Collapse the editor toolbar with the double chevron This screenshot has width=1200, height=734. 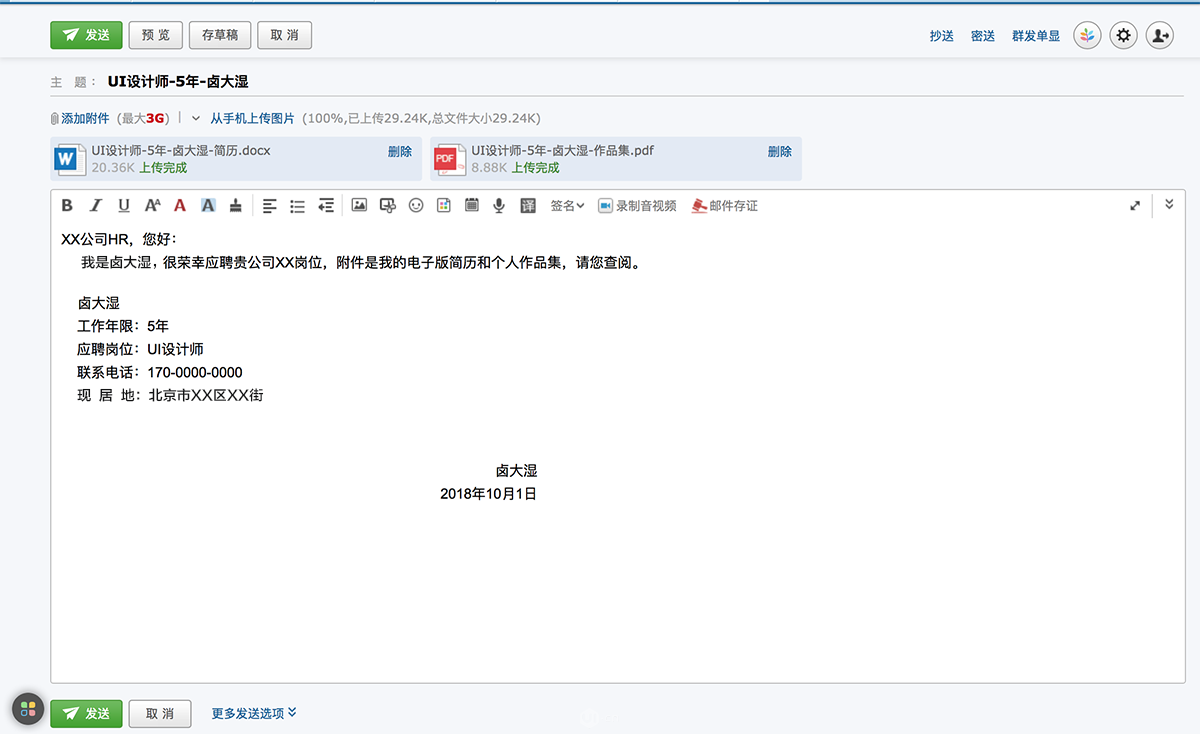click(x=1169, y=204)
